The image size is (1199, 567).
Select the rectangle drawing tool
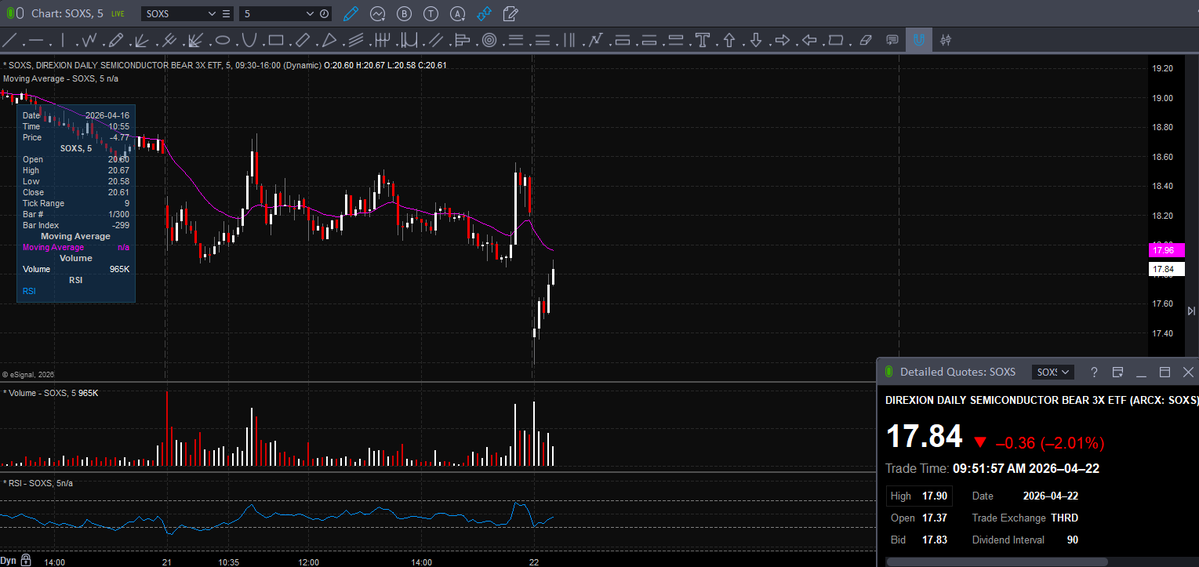click(276, 40)
